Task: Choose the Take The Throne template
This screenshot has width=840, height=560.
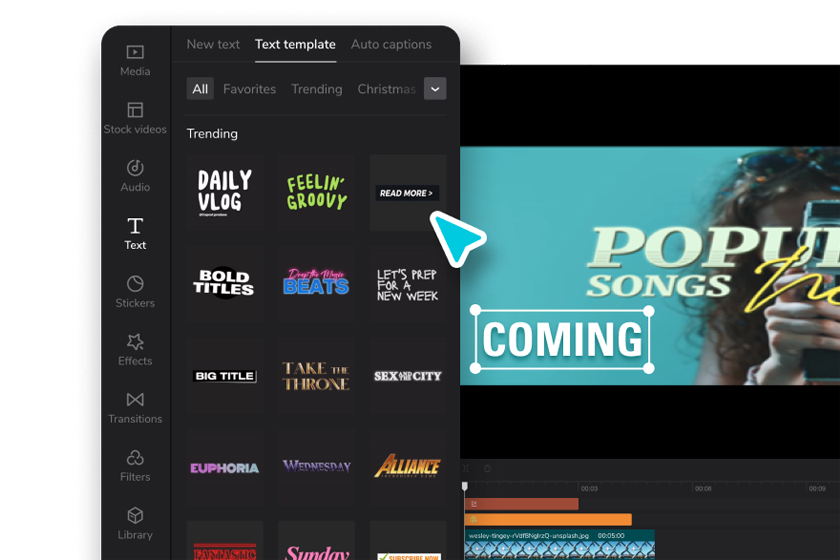Action: (316, 376)
